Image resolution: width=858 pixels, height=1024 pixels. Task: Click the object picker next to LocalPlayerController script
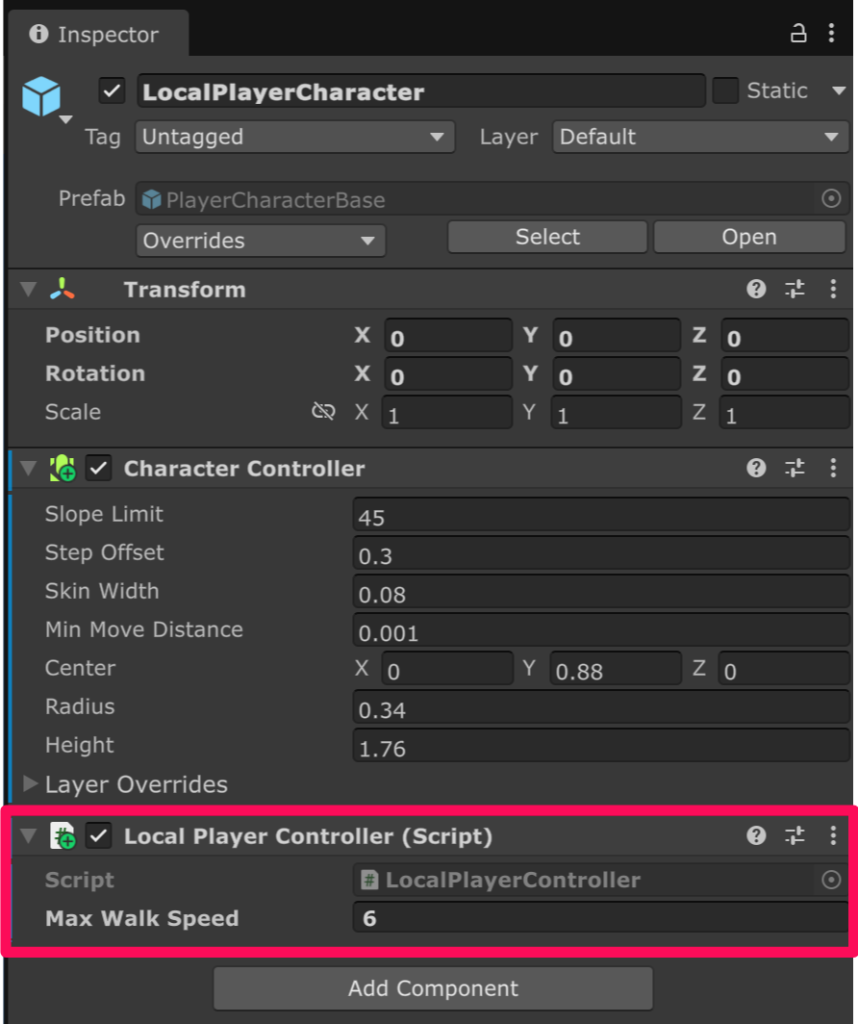click(x=831, y=880)
